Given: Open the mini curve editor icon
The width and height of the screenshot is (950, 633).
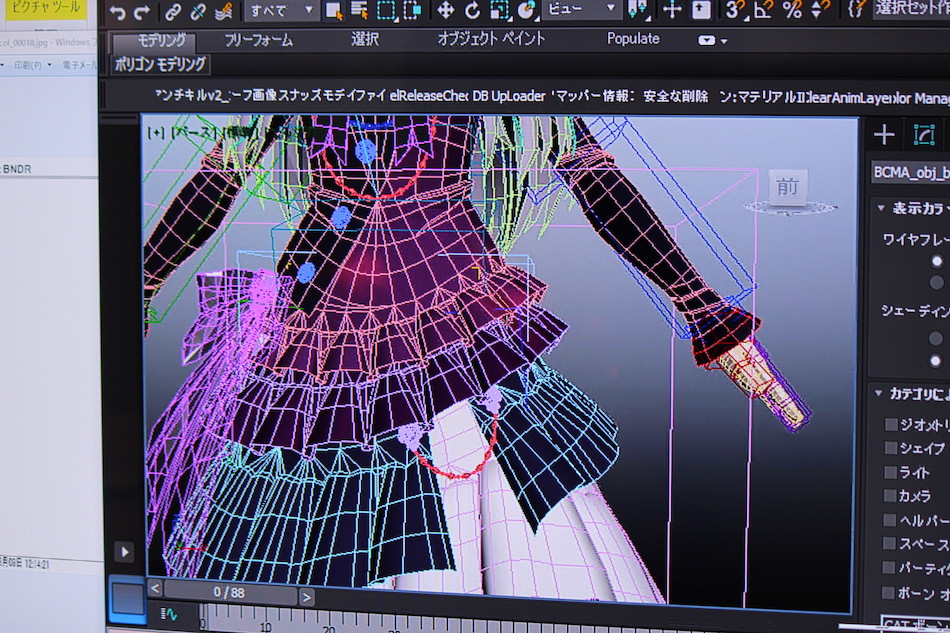Looking at the screenshot, I should (170, 614).
